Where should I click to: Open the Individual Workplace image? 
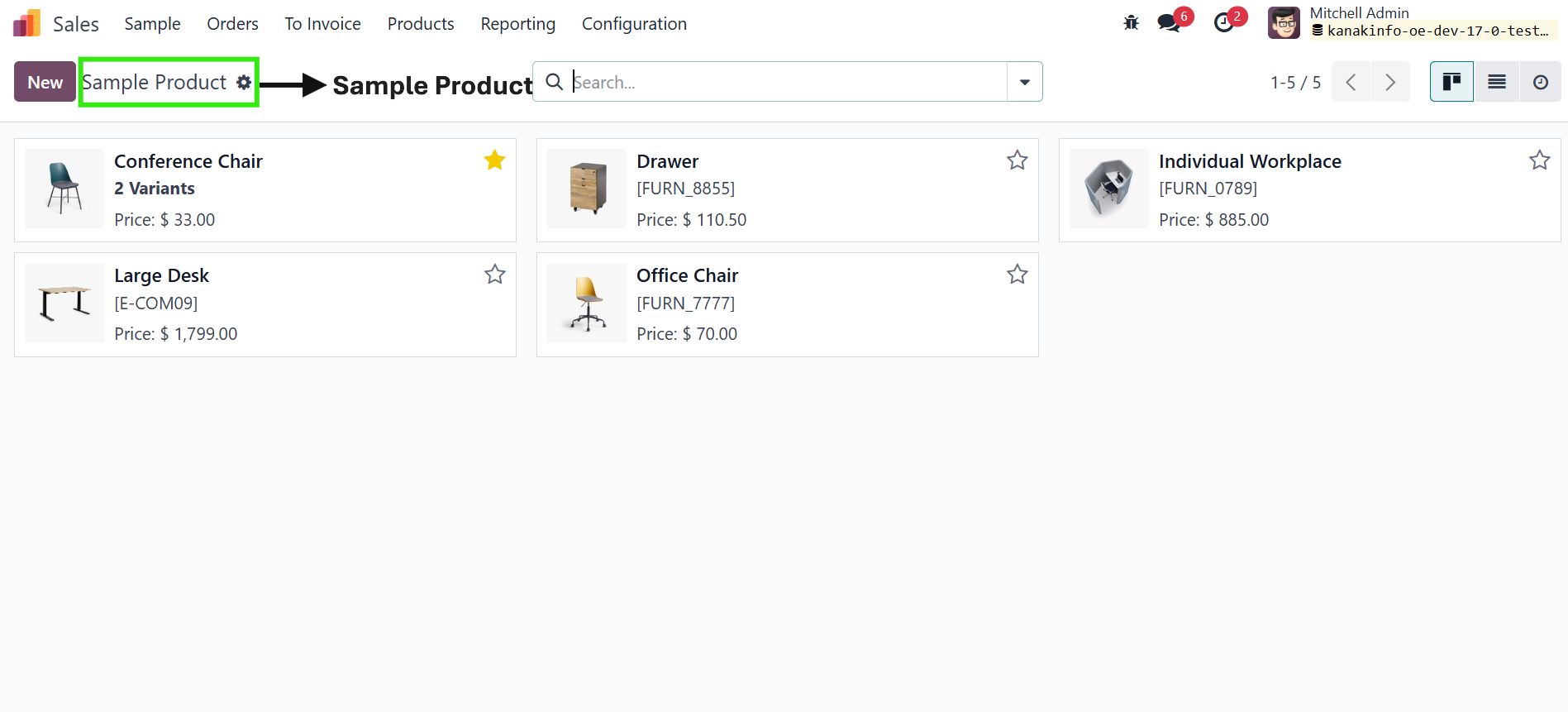tap(1109, 189)
